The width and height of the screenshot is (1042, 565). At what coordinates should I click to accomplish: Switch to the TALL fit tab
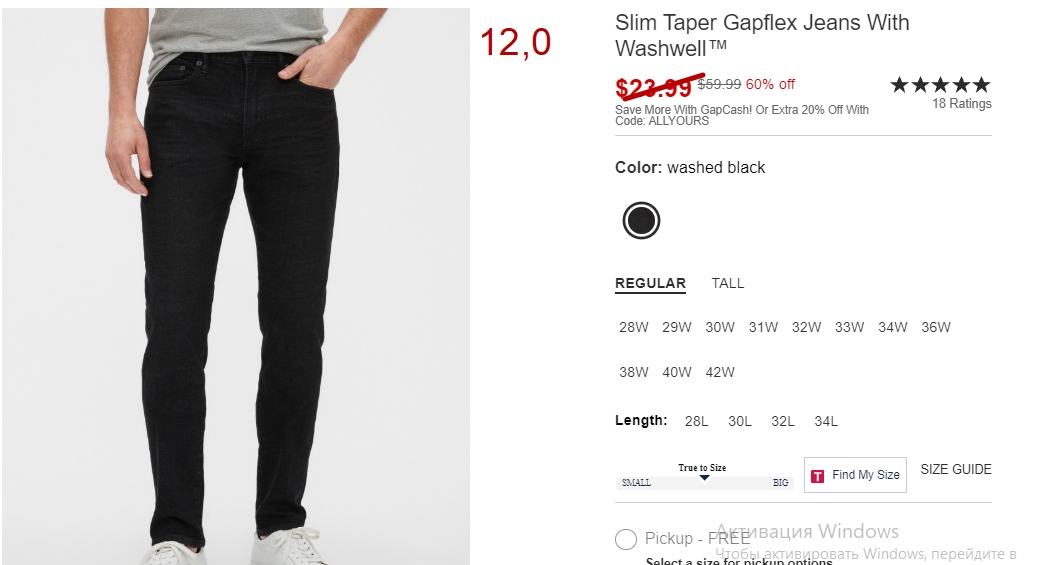pos(728,283)
